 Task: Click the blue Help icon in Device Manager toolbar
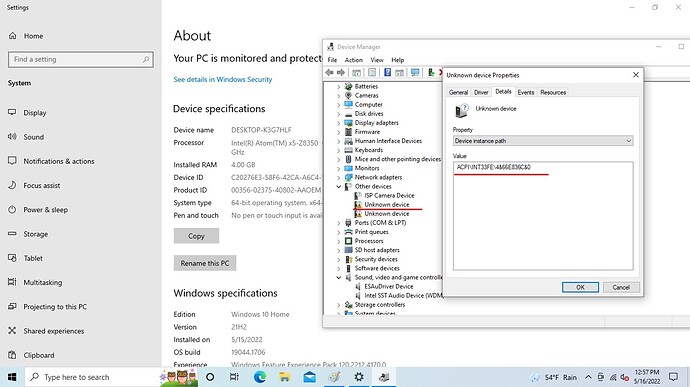[x=387, y=72]
